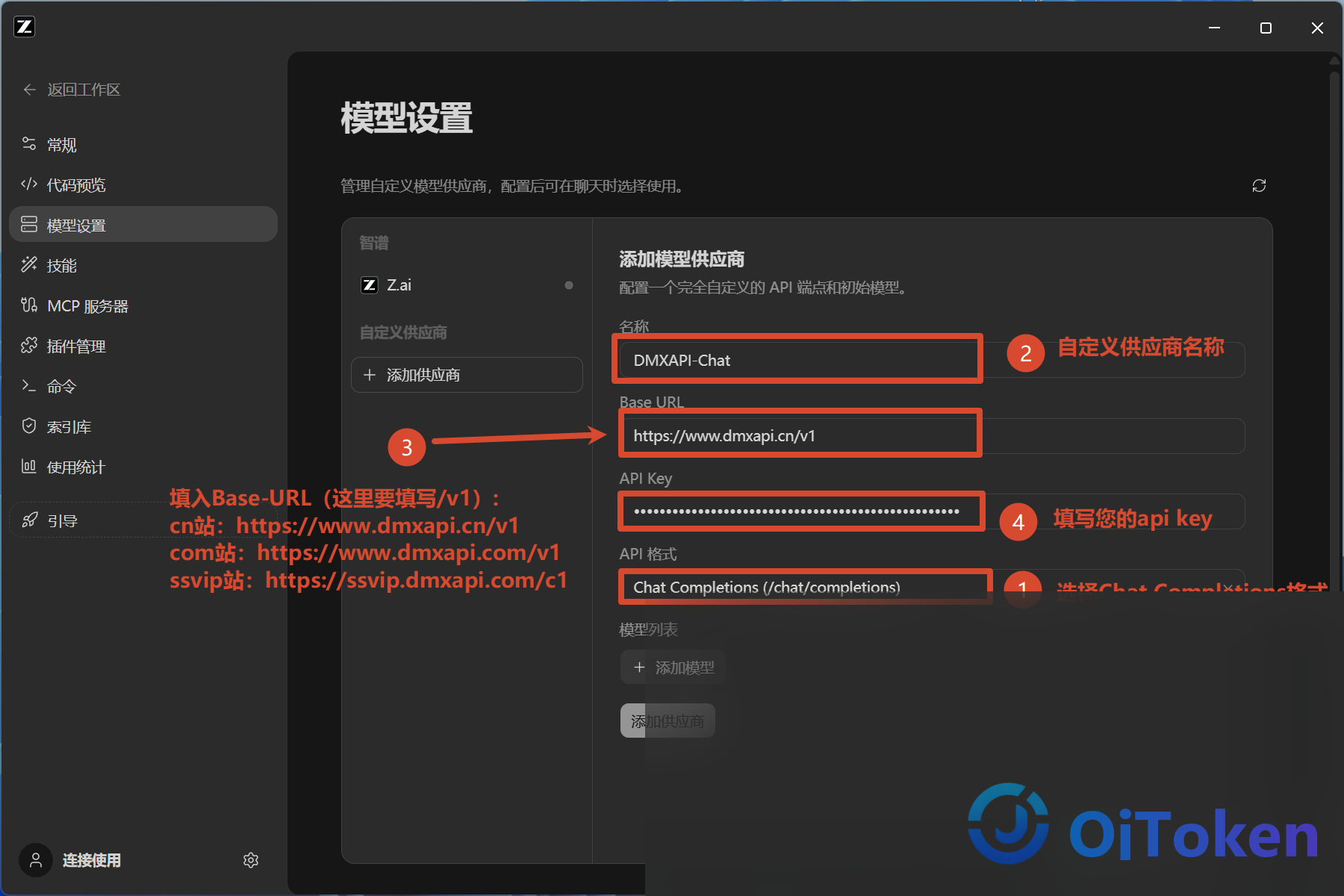Edit the 名称 field DMXAPI-Chat
This screenshot has width=1344, height=896.
pos(932,360)
